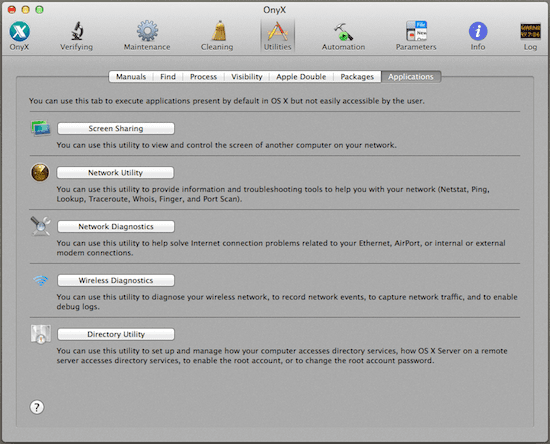The width and height of the screenshot is (550, 444).
Task: Launch Screen Sharing with its button
Action: point(116,128)
